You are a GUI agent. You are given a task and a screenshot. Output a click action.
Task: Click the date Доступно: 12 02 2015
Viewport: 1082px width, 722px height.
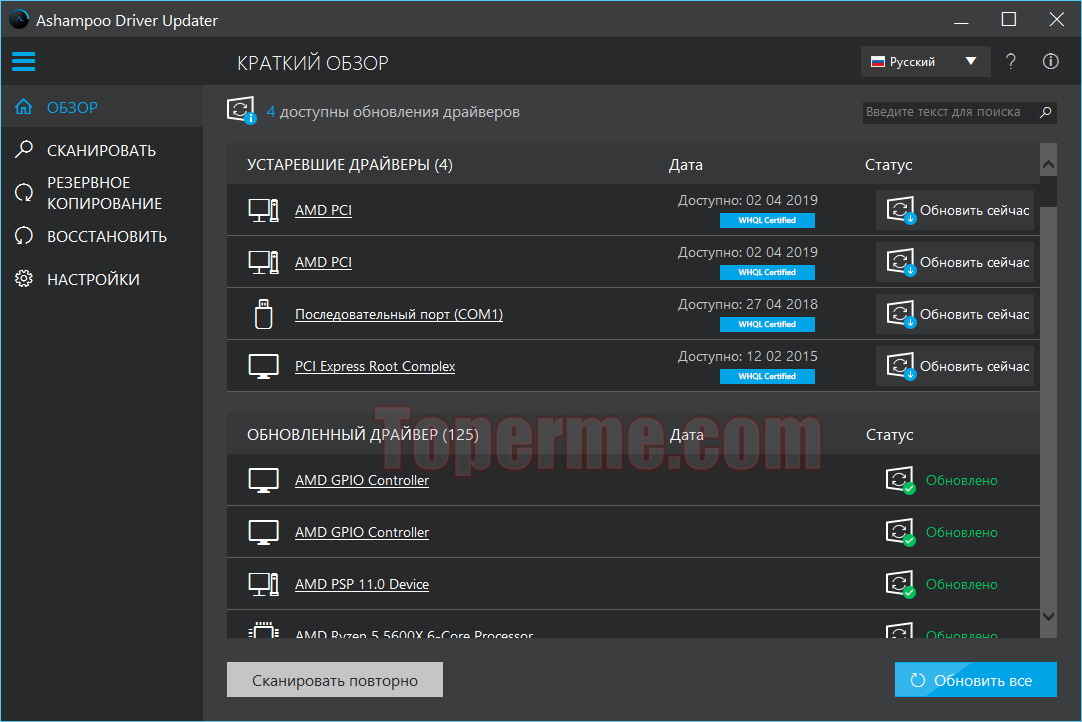747,356
